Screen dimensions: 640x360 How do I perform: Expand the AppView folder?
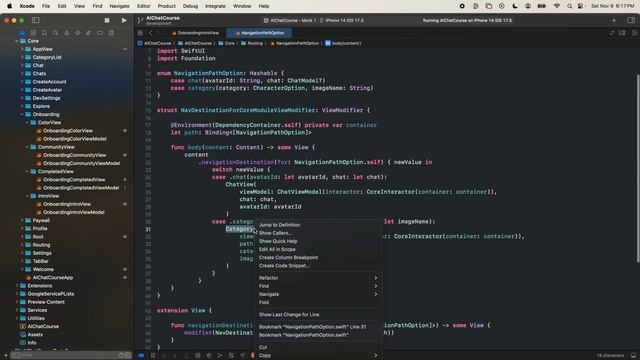coord(22,49)
